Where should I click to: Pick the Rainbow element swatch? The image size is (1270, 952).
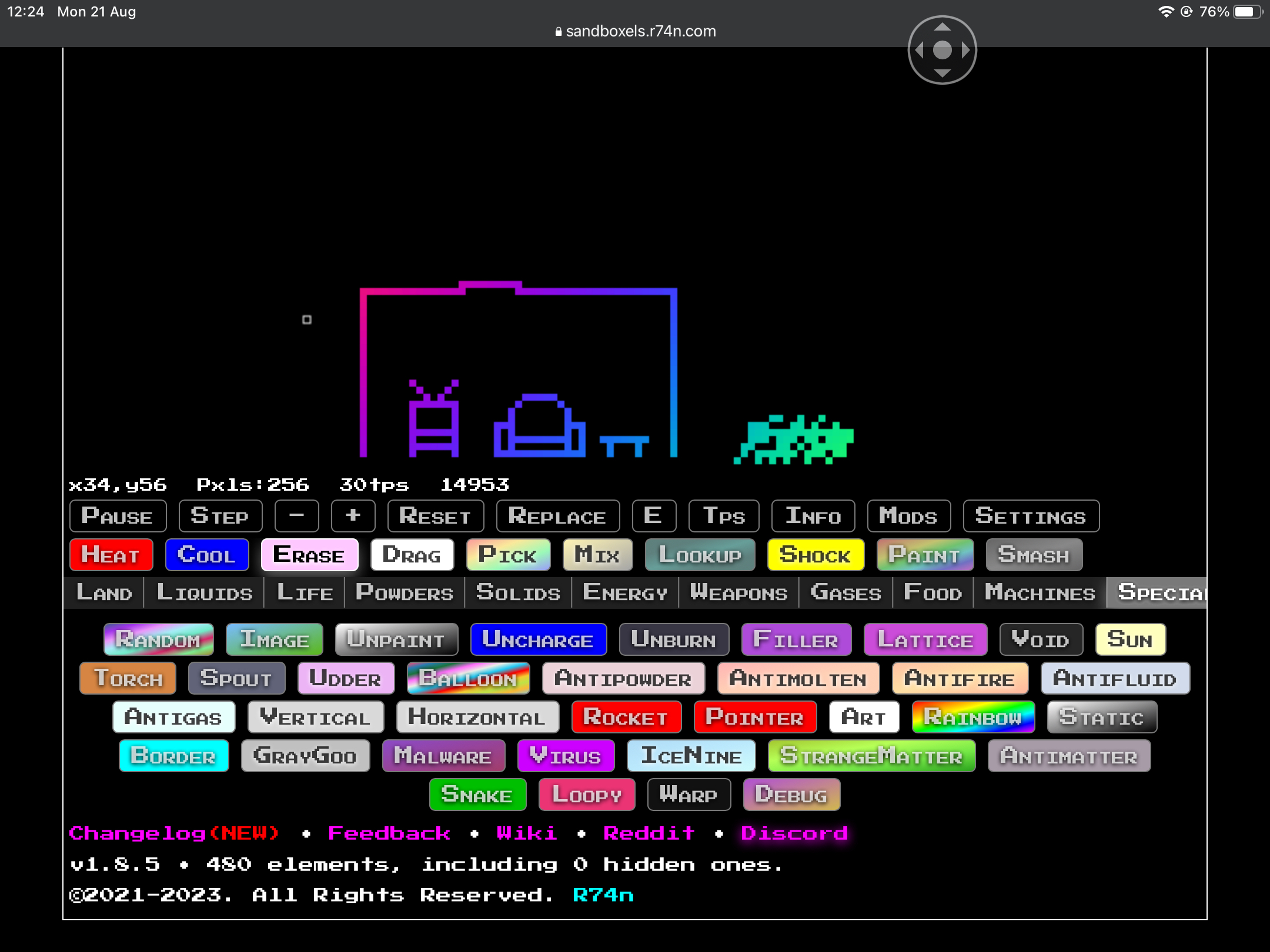pyautogui.click(x=972, y=717)
